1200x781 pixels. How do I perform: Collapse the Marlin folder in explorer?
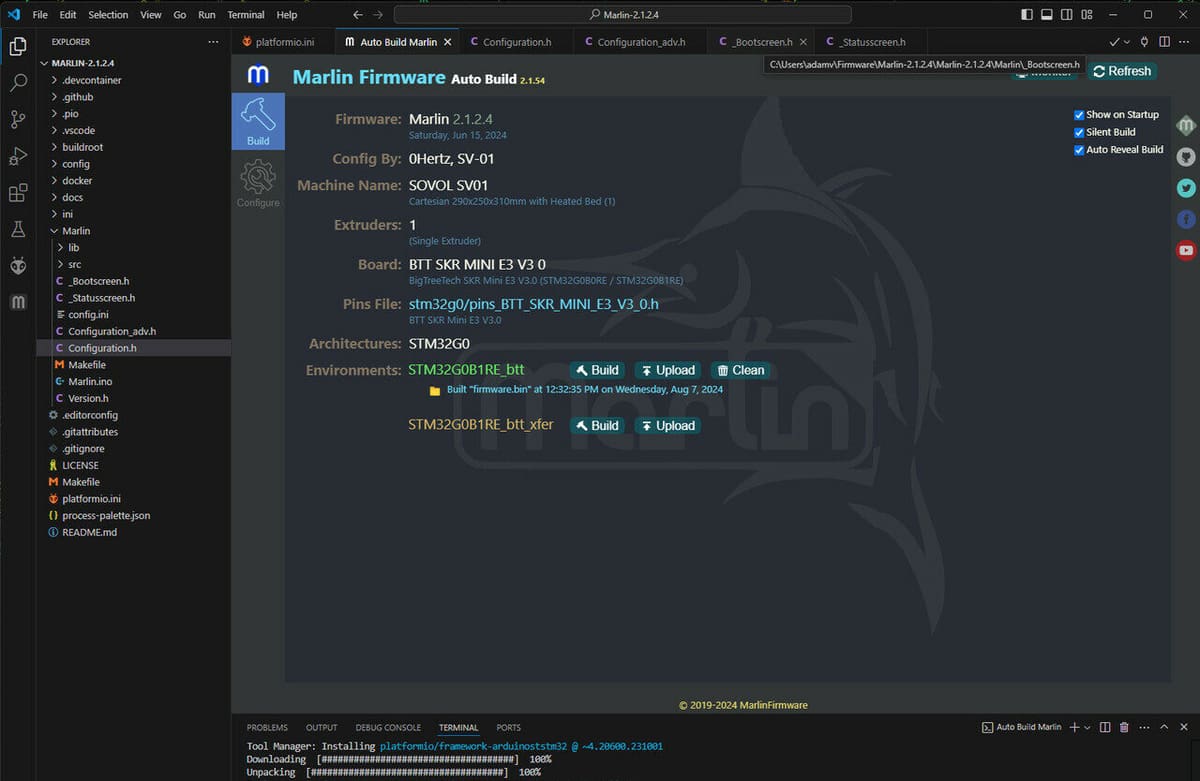click(76, 231)
